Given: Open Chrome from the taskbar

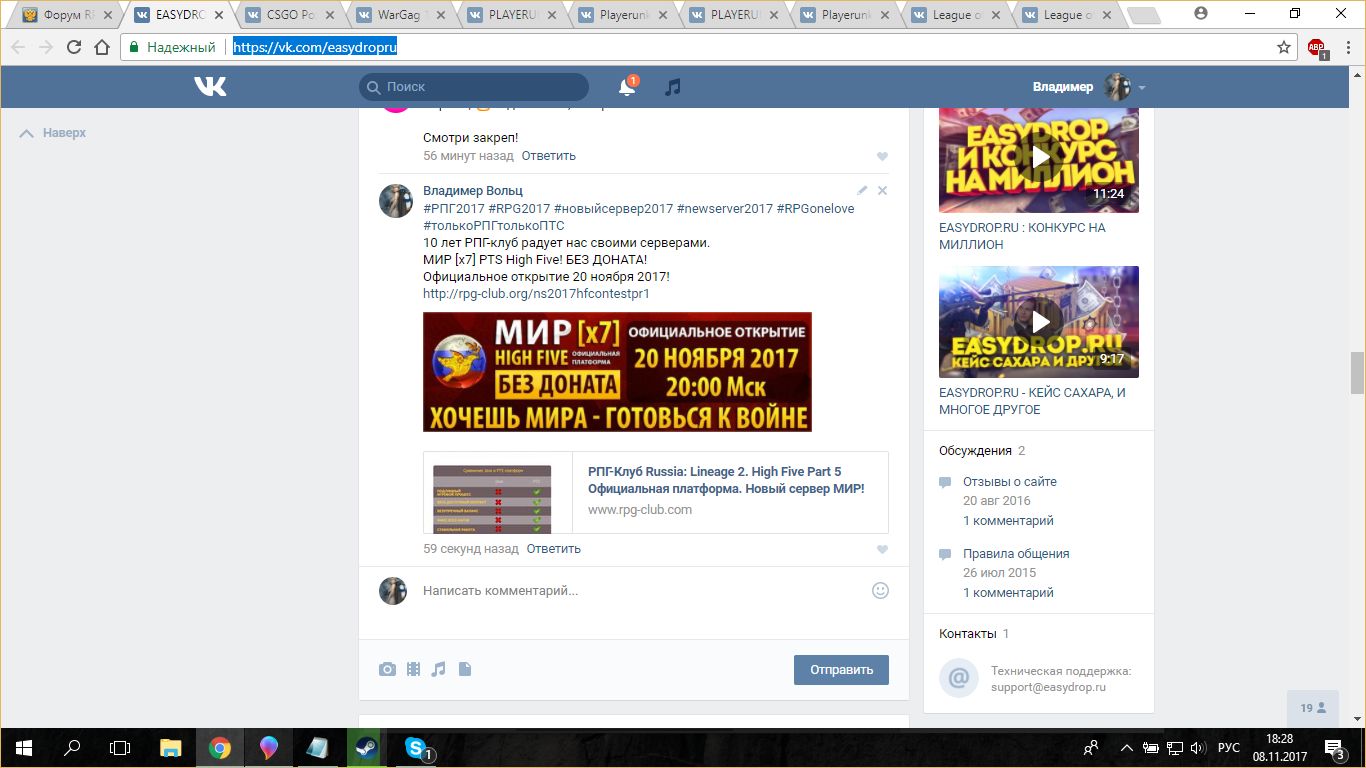Looking at the screenshot, I should point(220,747).
